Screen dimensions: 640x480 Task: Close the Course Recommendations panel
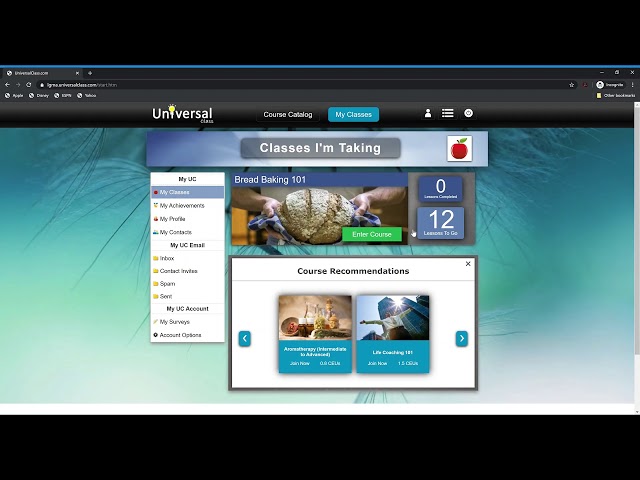point(468,264)
